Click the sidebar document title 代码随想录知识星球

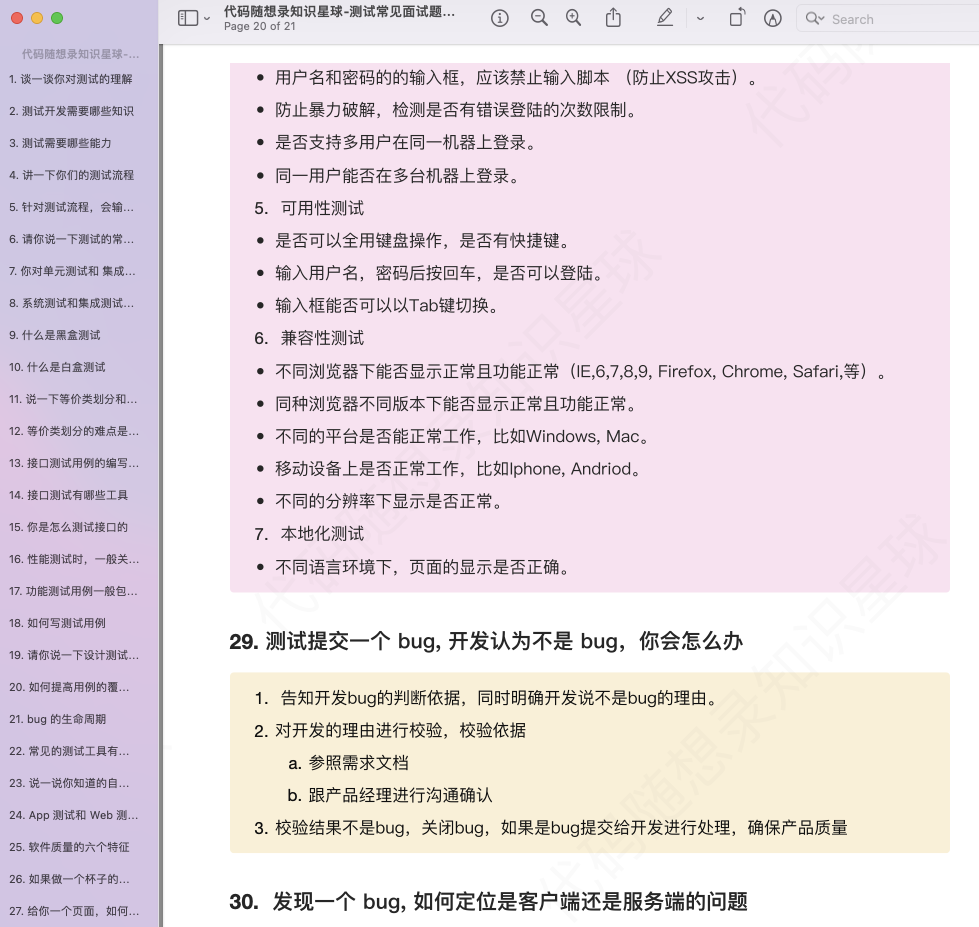pos(81,54)
